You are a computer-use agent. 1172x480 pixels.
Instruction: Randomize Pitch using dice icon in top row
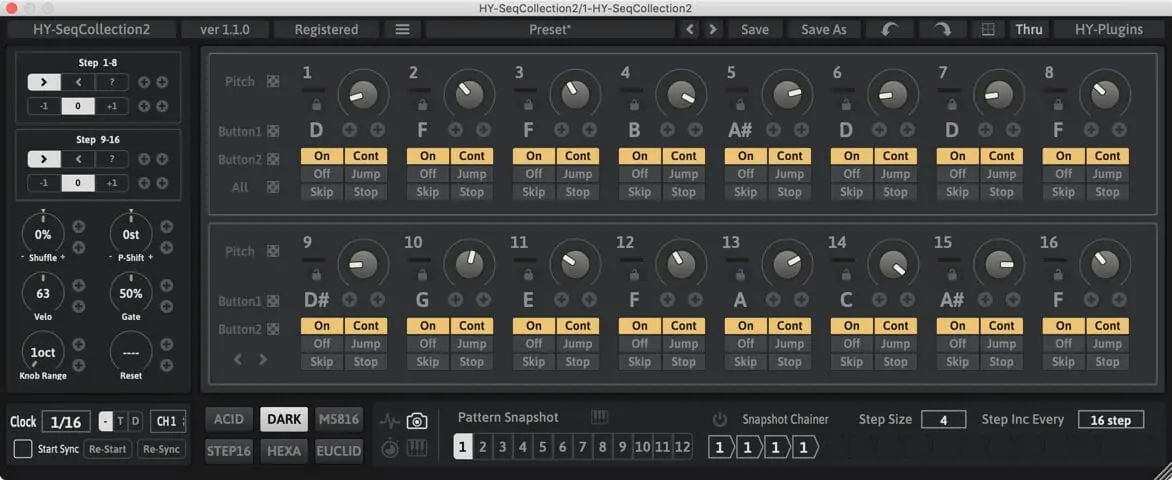pos(273,81)
